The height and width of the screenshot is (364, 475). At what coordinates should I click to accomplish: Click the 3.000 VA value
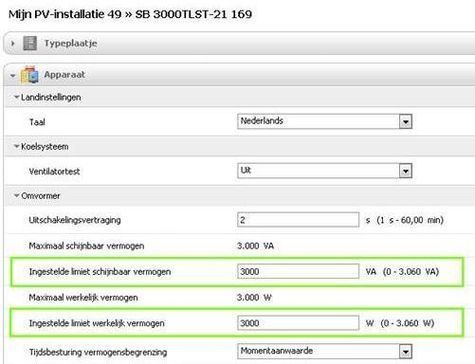(x=255, y=246)
